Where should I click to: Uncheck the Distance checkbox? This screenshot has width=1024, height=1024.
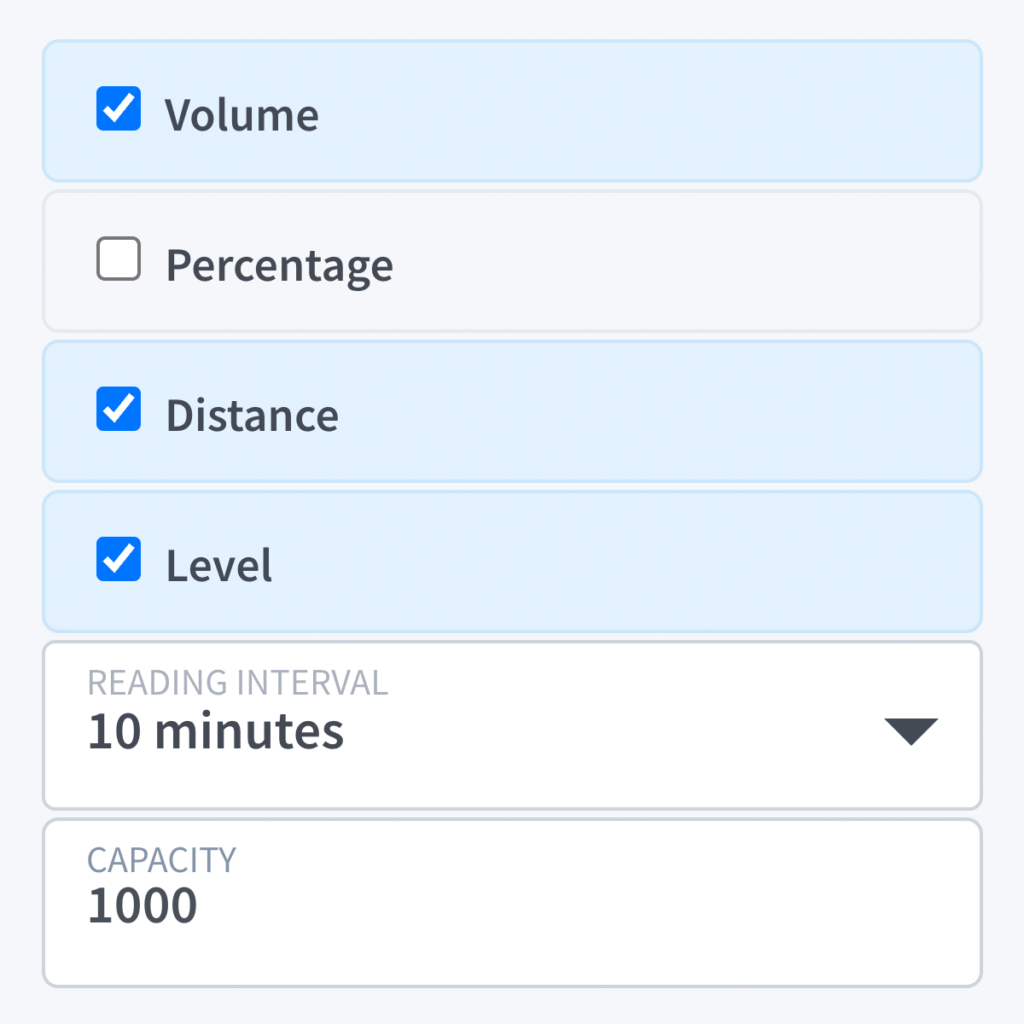pos(118,410)
